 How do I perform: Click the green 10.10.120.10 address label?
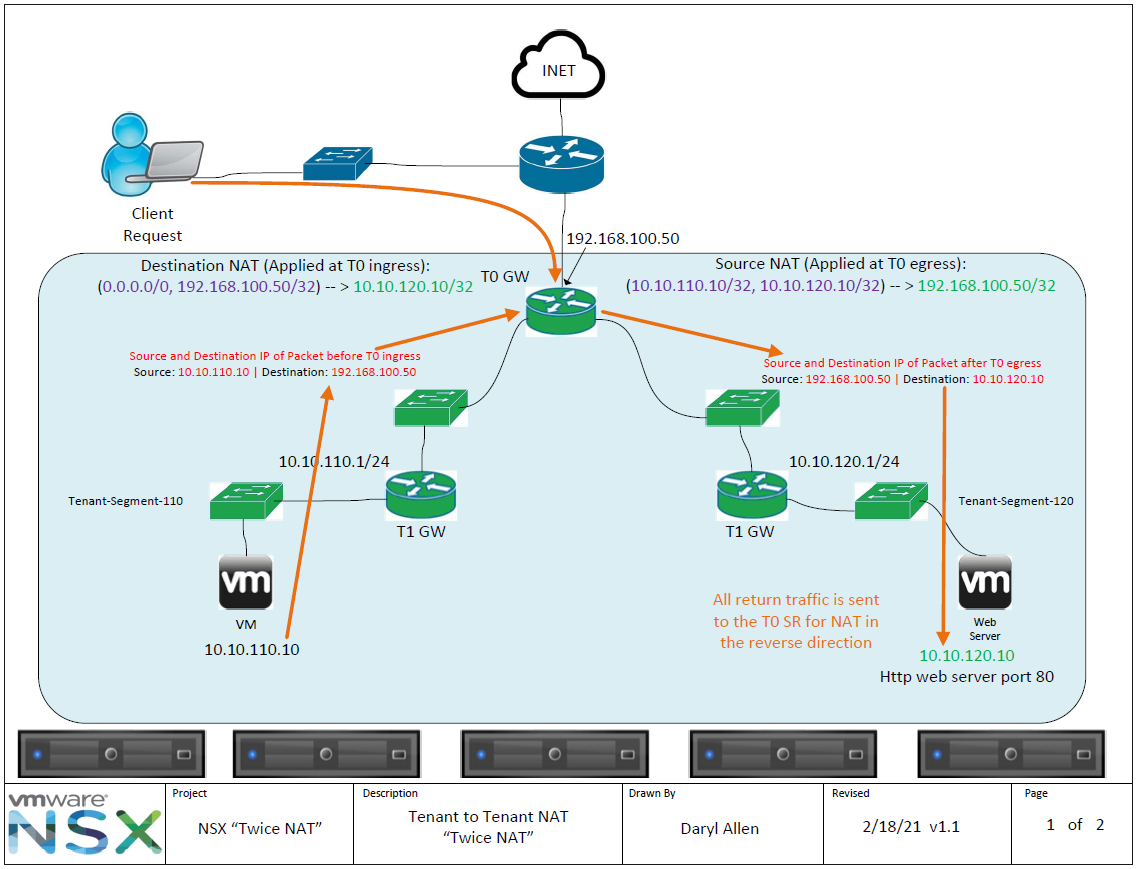coord(966,656)
